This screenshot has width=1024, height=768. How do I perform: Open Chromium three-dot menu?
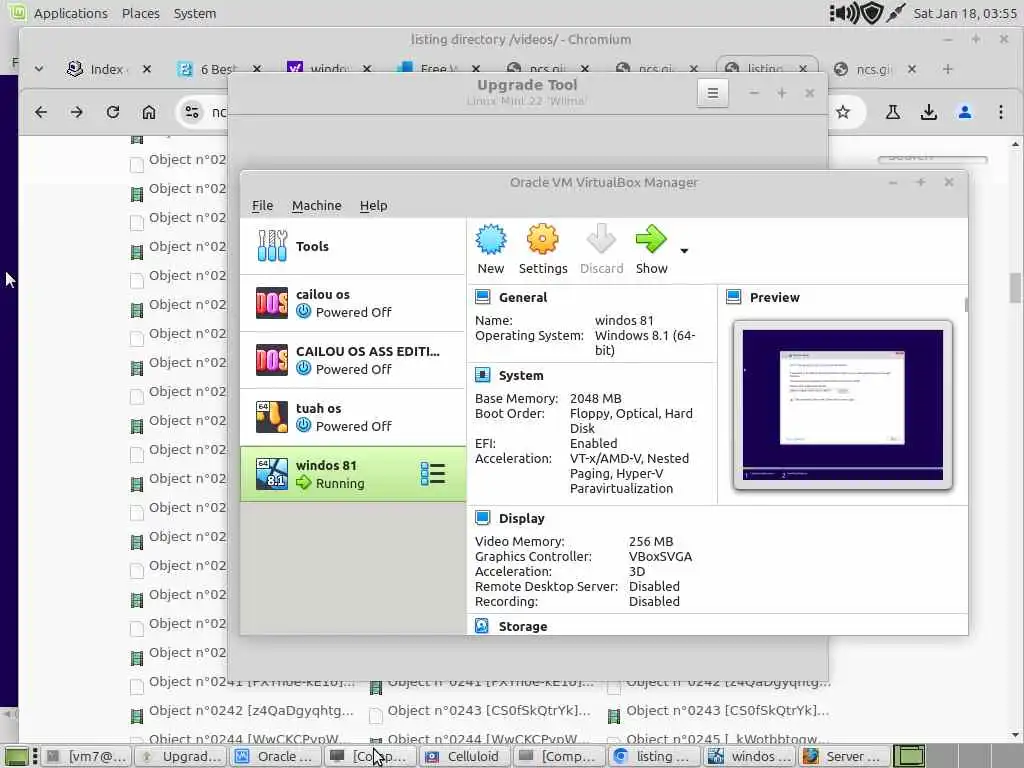pyautogui.click(x=1000, y=112)
